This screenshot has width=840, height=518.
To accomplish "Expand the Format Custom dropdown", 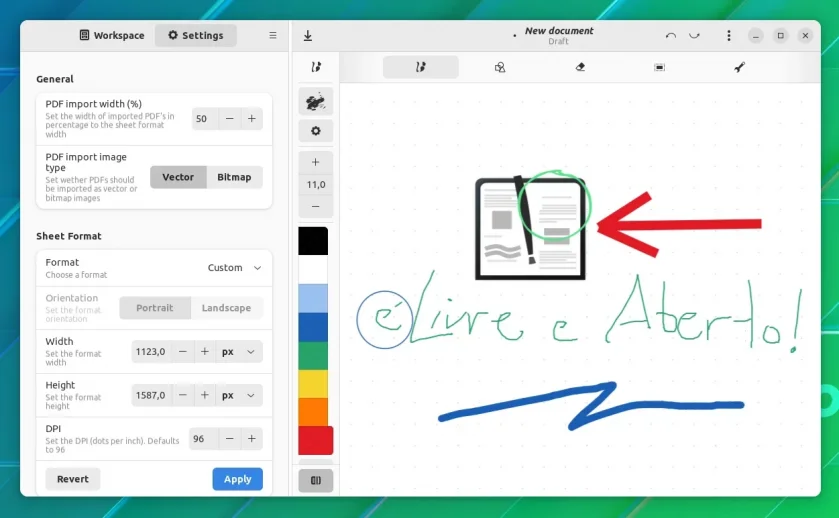I will 235,267.
